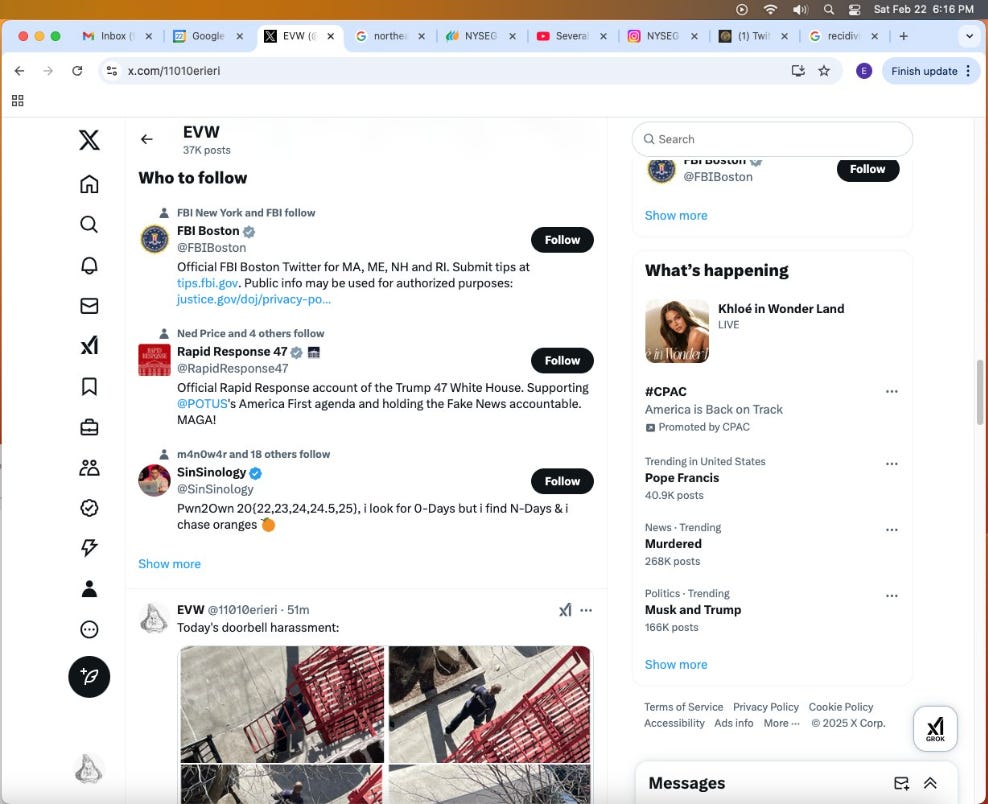
Task: Open Messages envelope icon in sidebar
Action: click(89, 306)
